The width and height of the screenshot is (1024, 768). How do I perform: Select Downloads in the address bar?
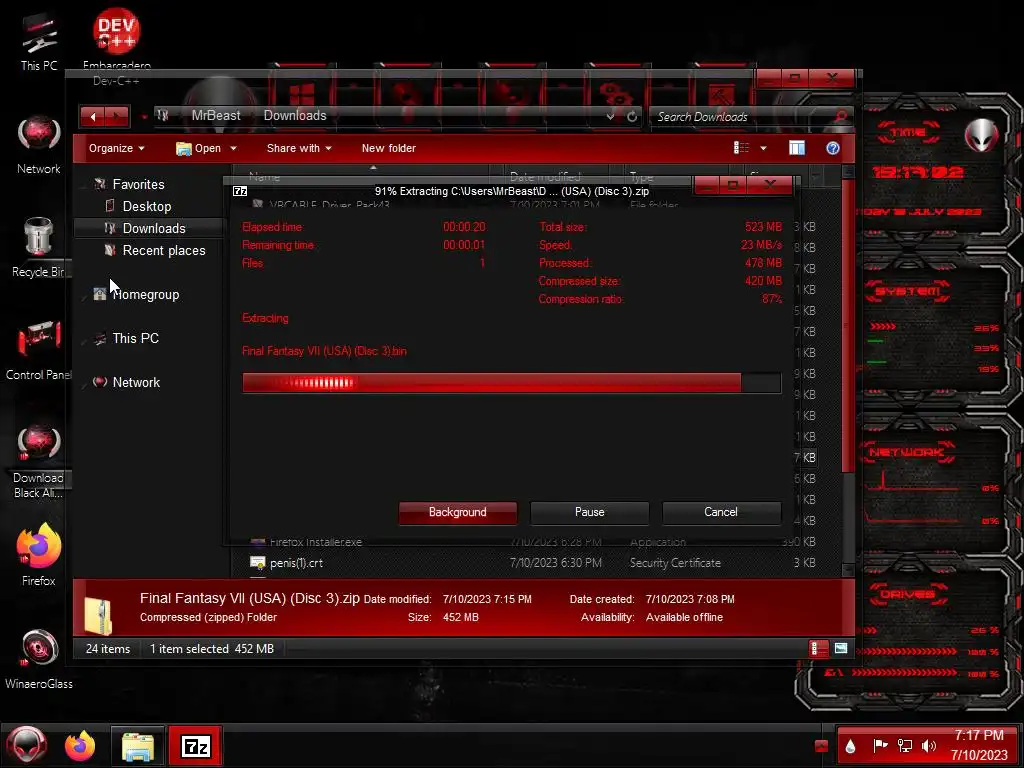pos(295,116)
